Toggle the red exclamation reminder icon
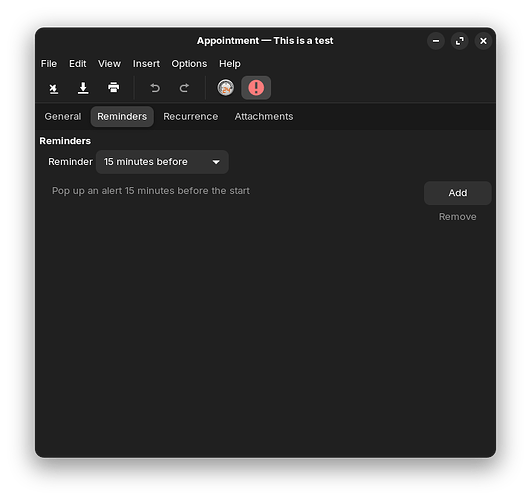The width and height of the screenshot is (531, 500). pos(256,88)
